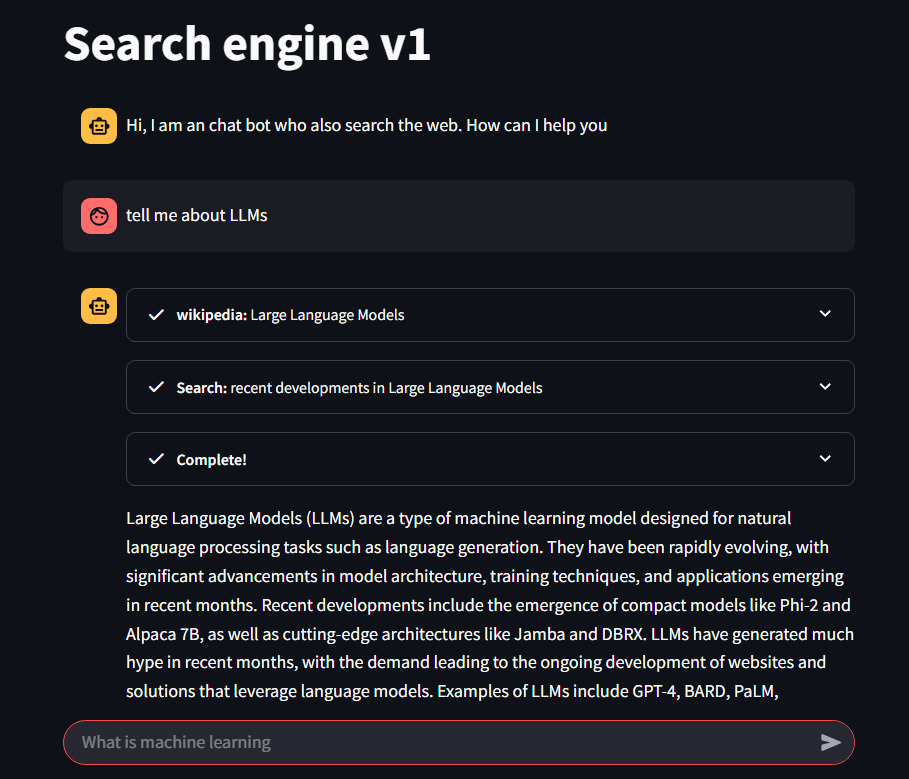Click the checkmark icon on the Search step
This screenshot has width=909, height=779.
click(155, 387)
